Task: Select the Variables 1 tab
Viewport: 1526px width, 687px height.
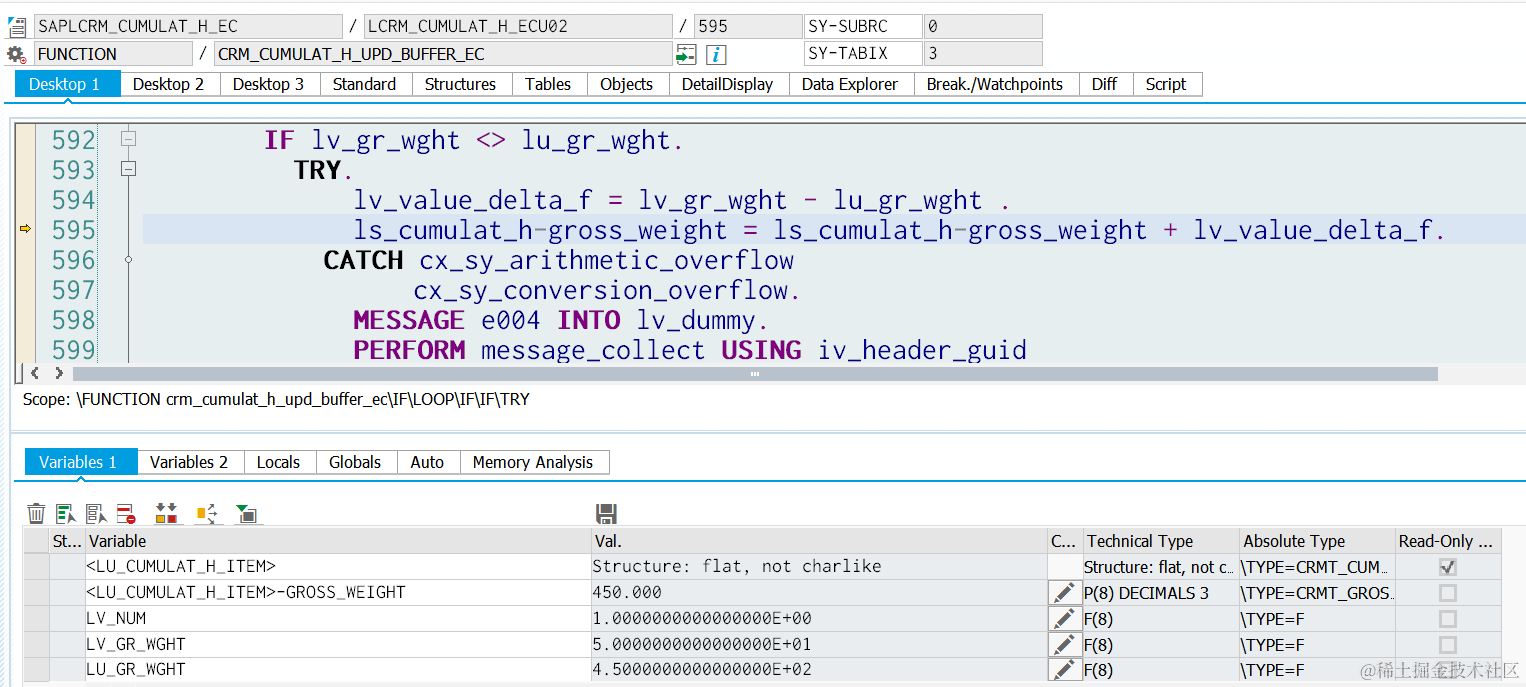Action: pos(80,462)
